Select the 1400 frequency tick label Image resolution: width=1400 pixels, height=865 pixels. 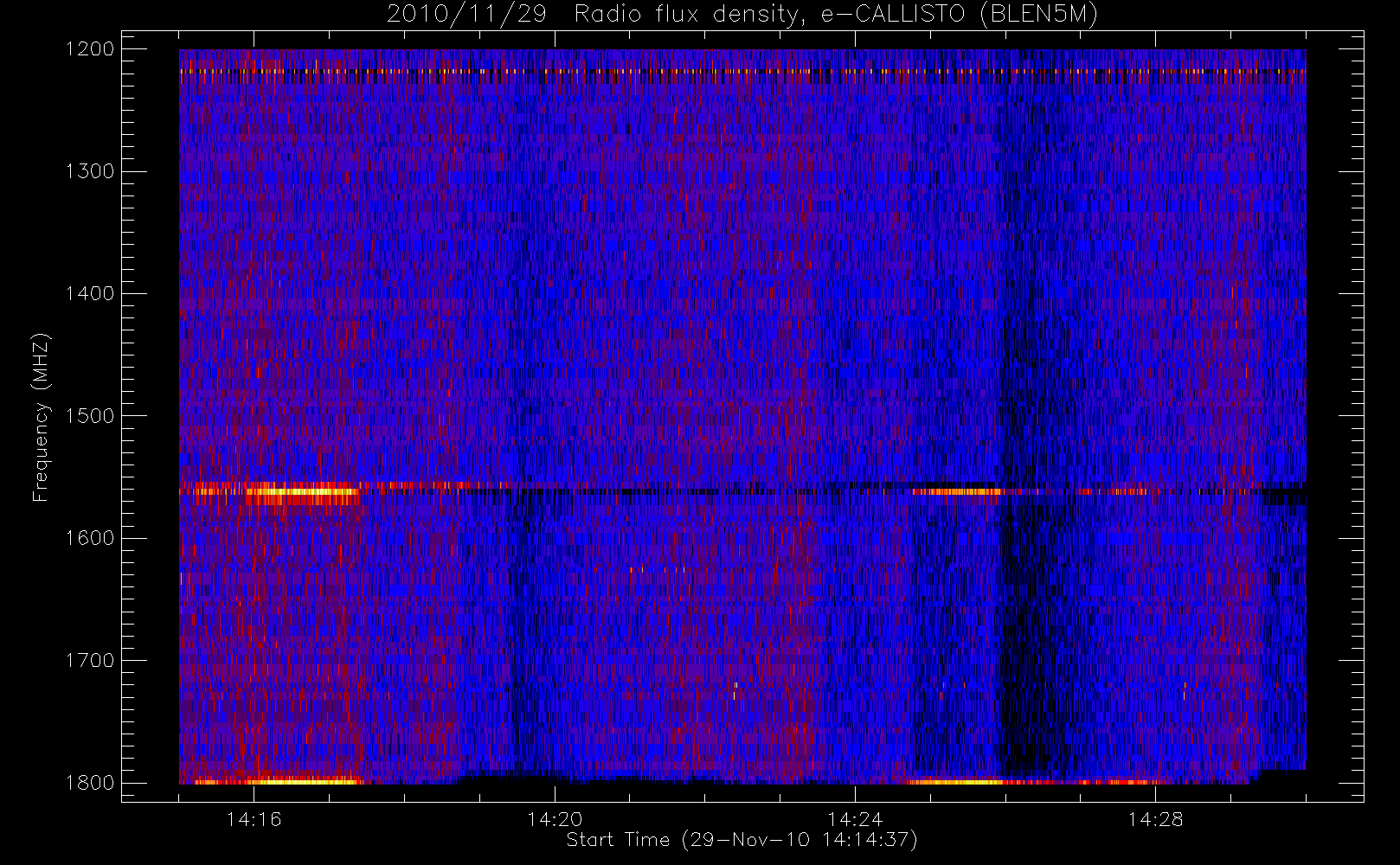coord(91,293)
